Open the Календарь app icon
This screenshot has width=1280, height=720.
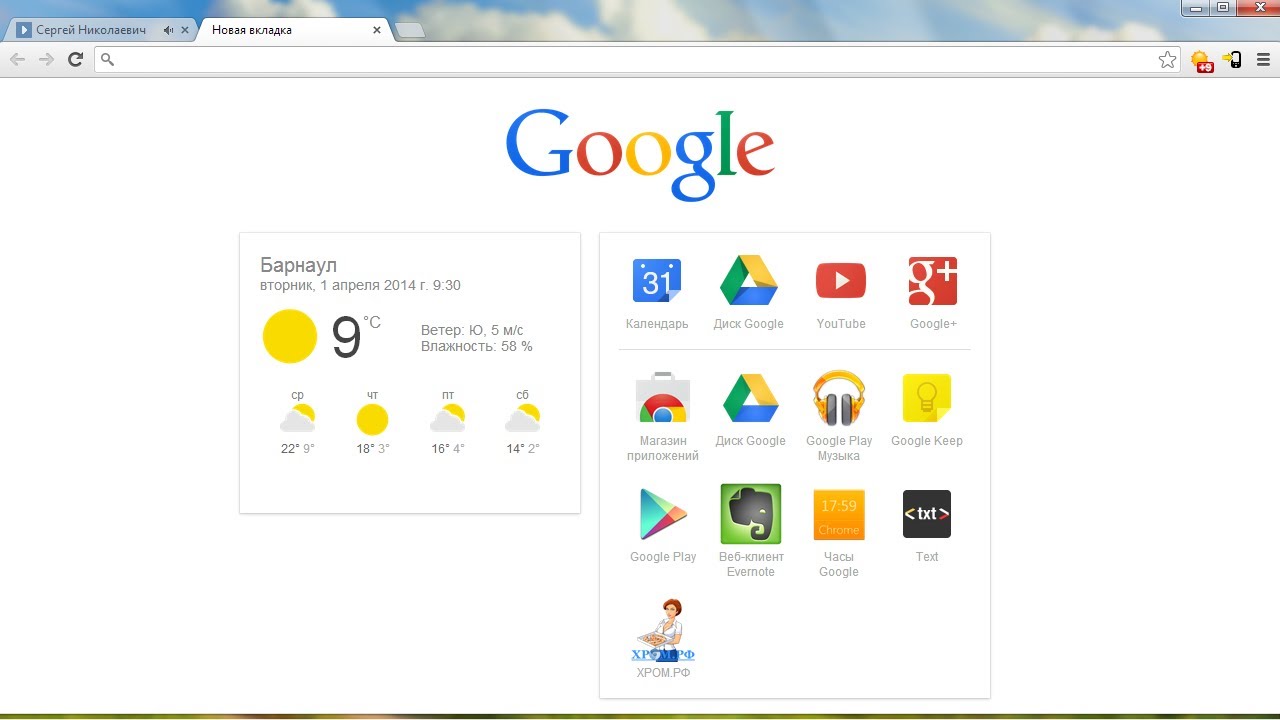657,281
